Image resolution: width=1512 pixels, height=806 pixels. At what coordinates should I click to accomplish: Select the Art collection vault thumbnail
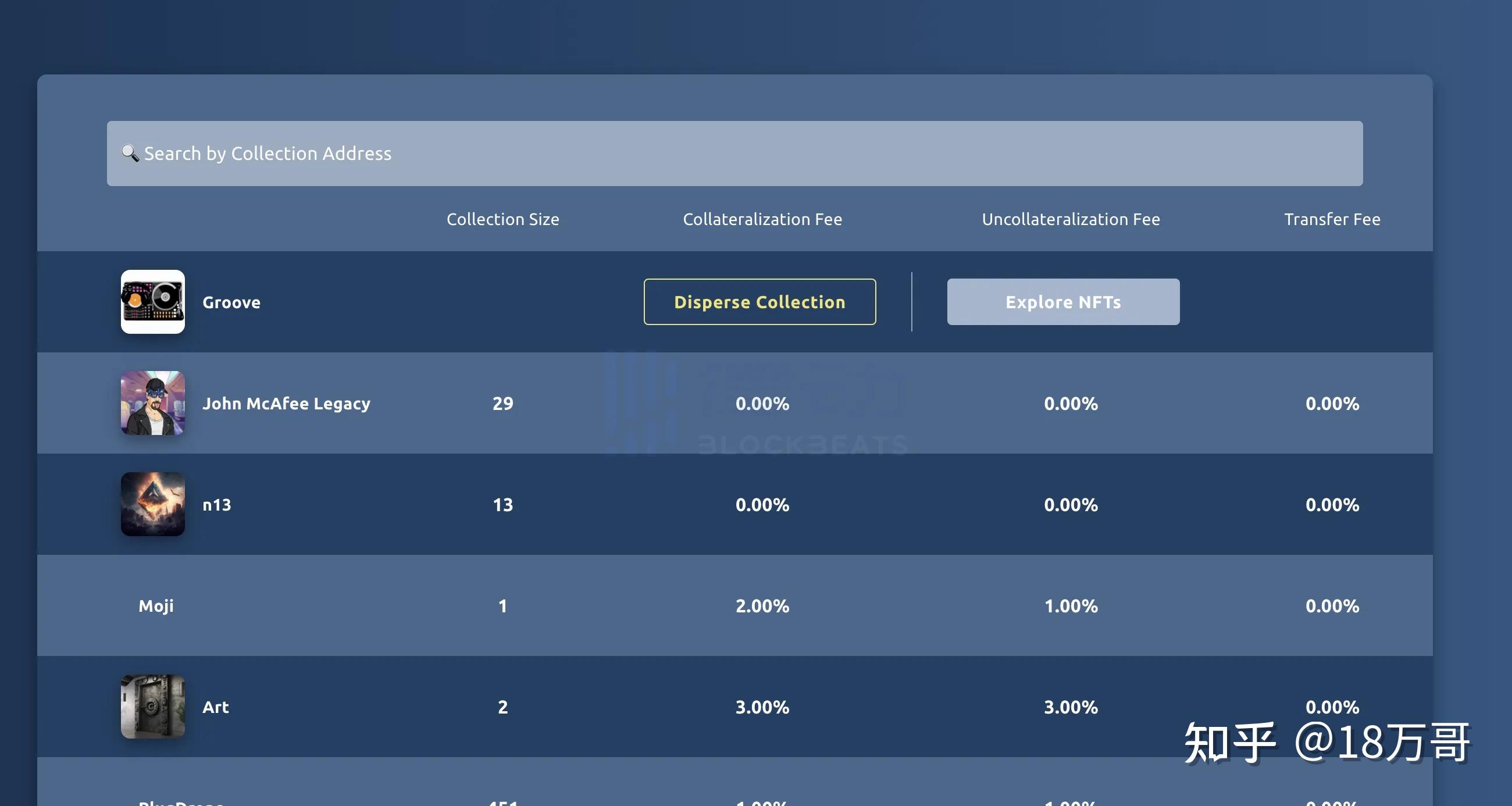[152, 706]
